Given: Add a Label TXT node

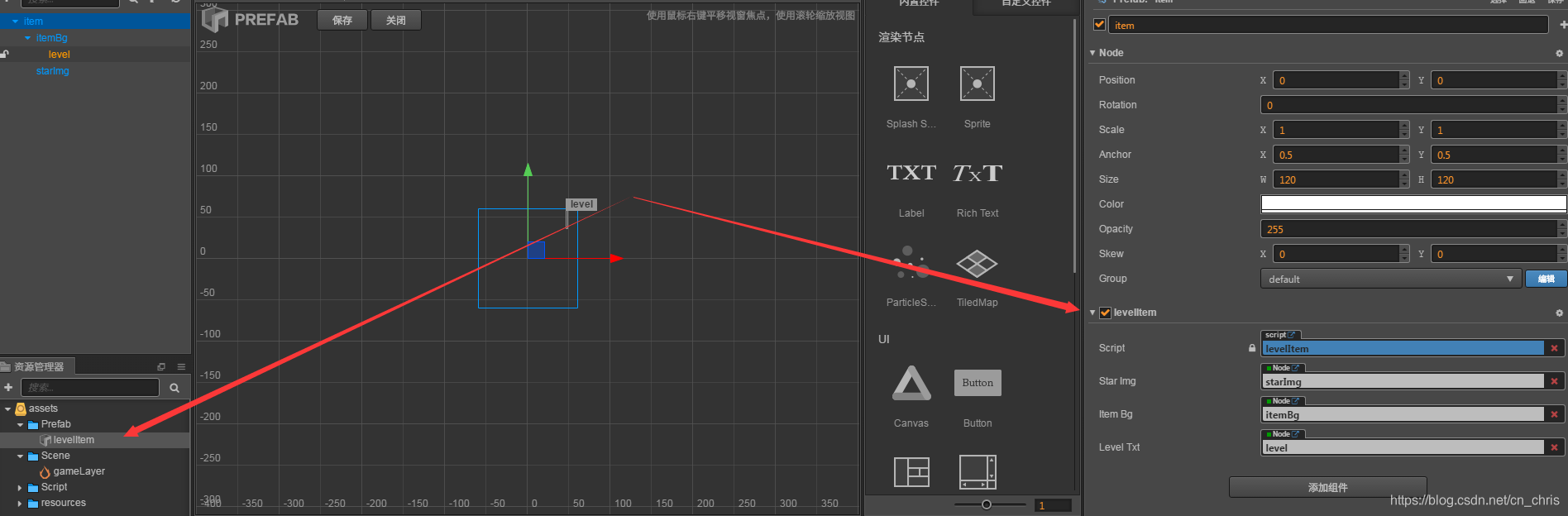Looking at the screenshot, I should [x=911, y=173].
